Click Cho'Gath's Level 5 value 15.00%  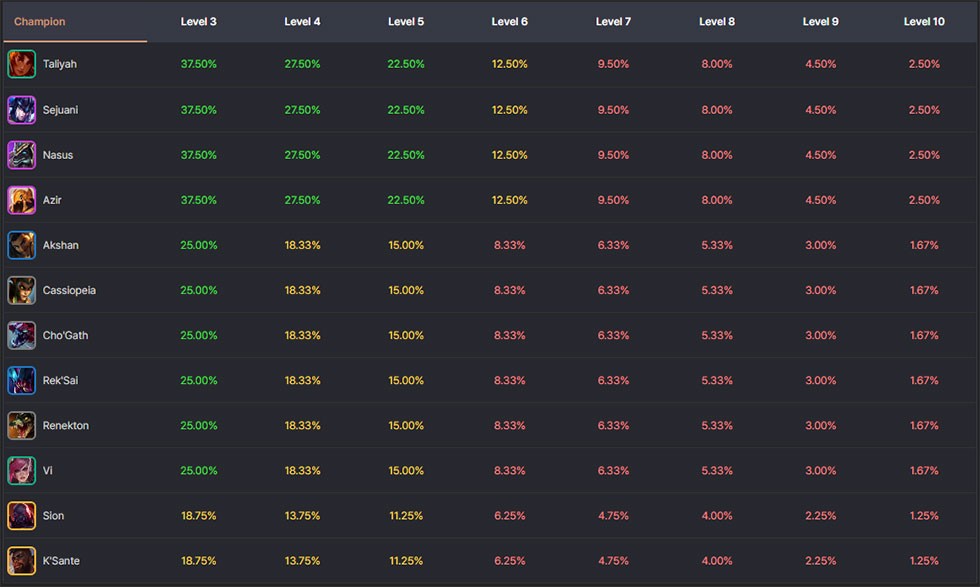(406, 335)
